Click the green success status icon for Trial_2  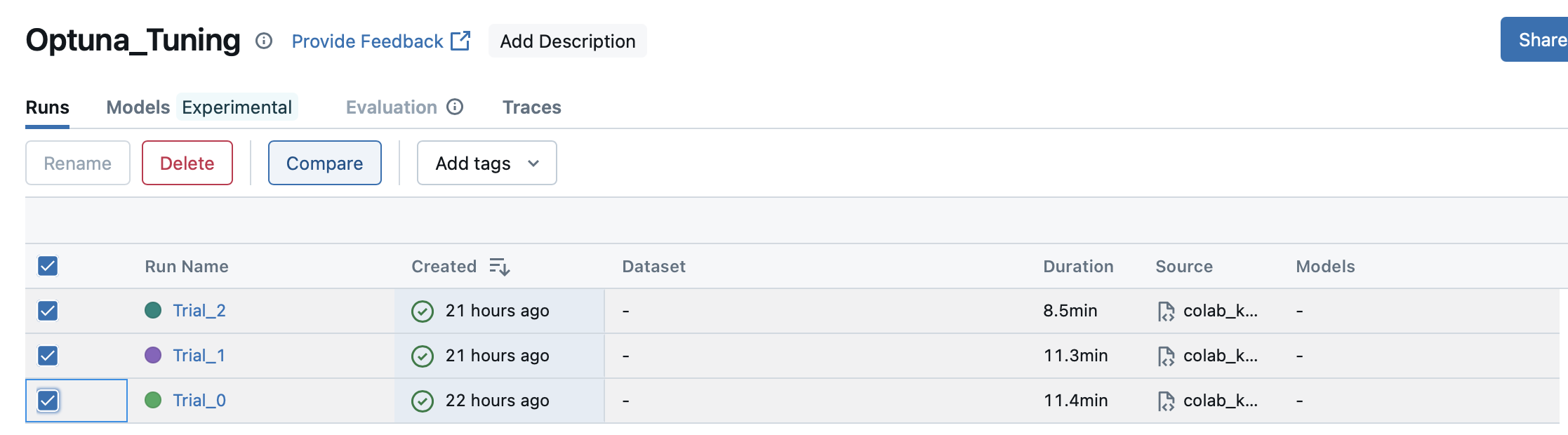pyautogui.click(x=423, y=311)
